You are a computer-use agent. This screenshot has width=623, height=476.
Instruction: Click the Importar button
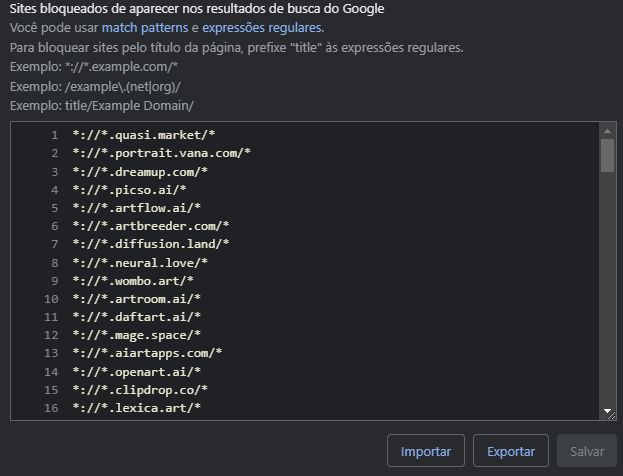point(426,451)
